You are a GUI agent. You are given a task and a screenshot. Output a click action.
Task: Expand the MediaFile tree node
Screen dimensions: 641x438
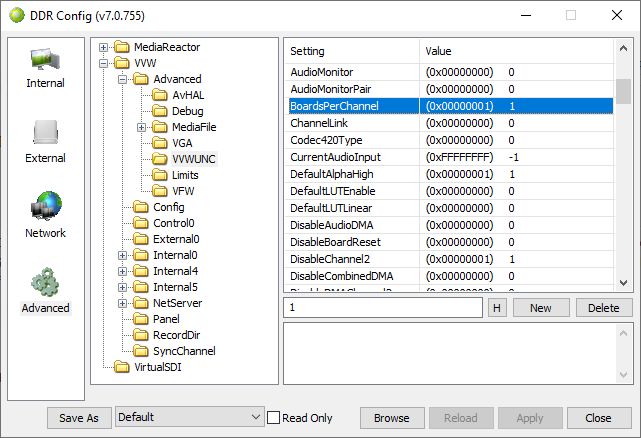click(141, 128)
